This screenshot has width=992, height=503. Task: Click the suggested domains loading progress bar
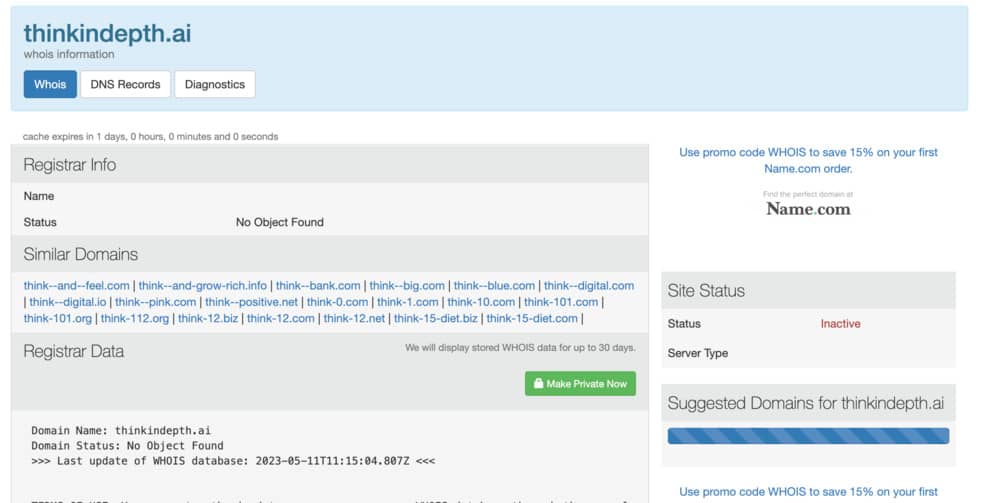pyautogui.click(x=808, y=435)
